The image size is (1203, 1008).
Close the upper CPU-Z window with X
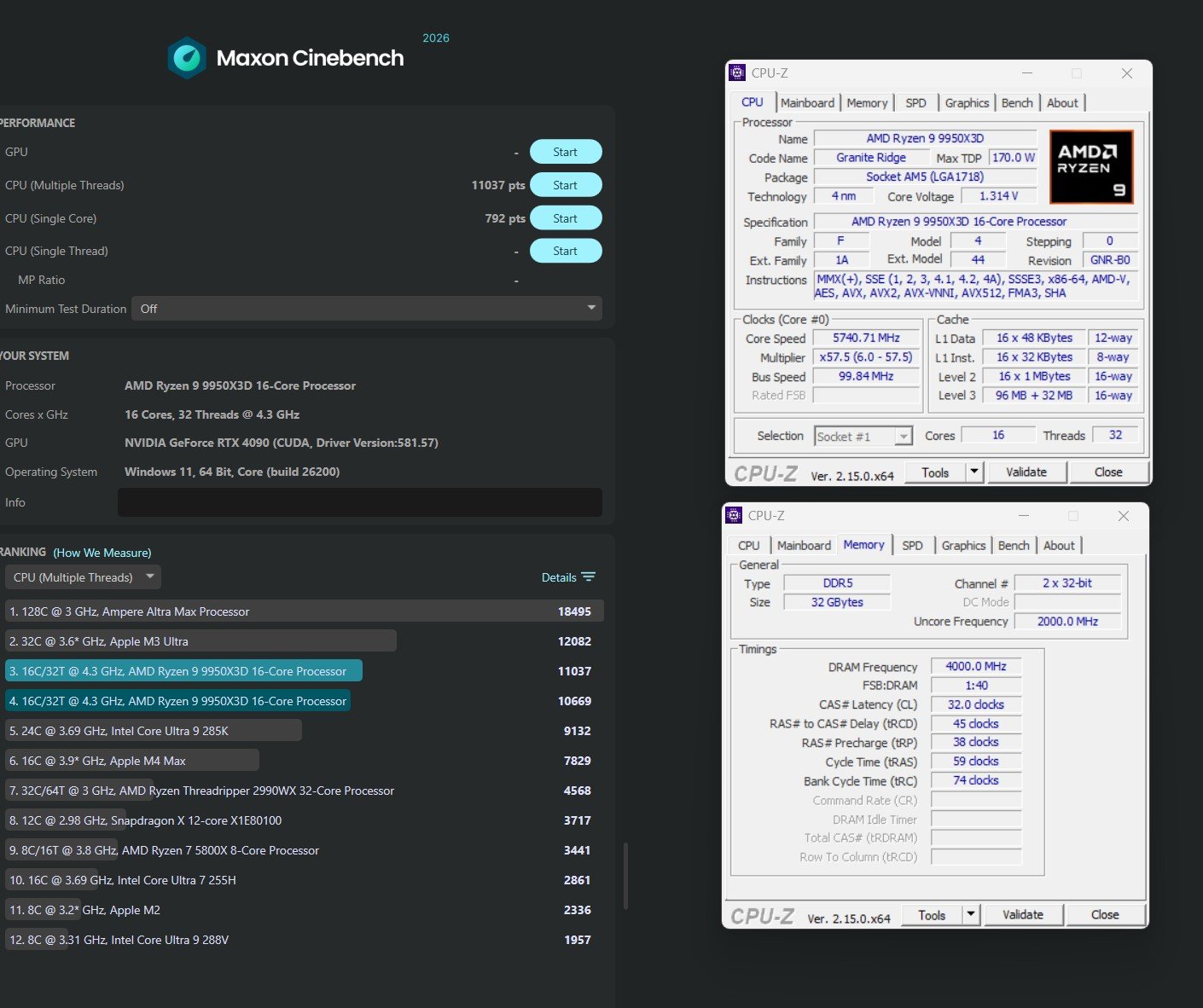coord(1126,73)
